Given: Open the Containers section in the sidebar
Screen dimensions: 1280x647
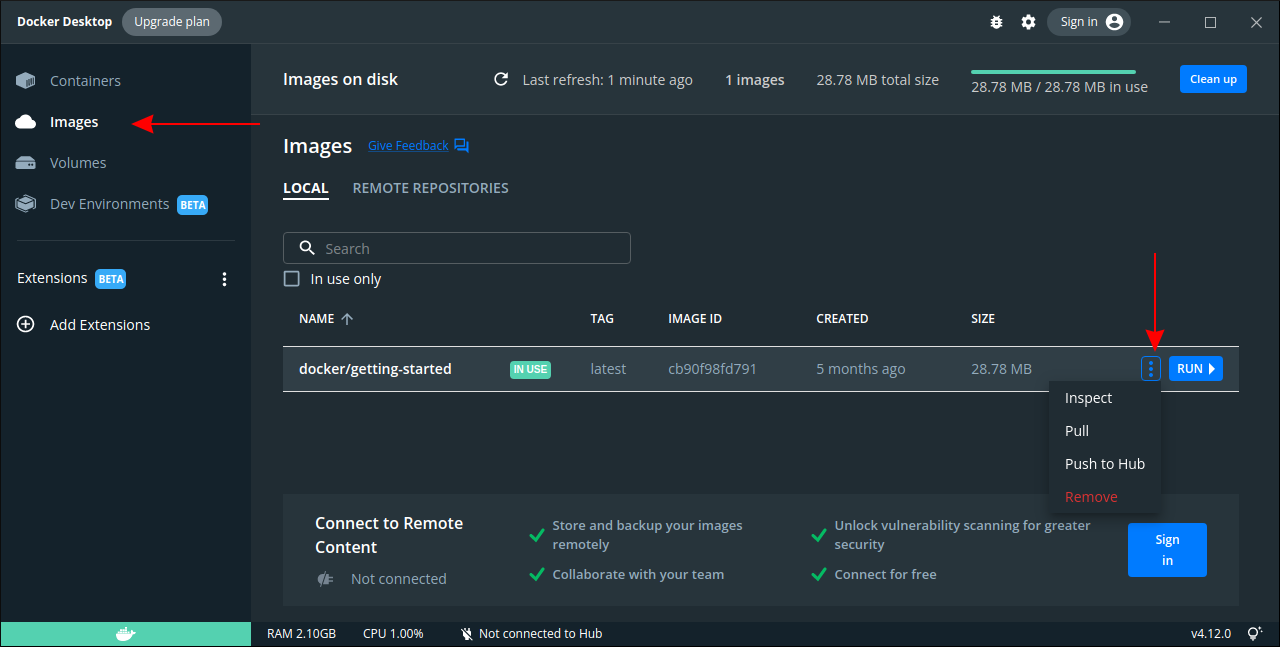Looking at the screenshot, I should point(85,80).
